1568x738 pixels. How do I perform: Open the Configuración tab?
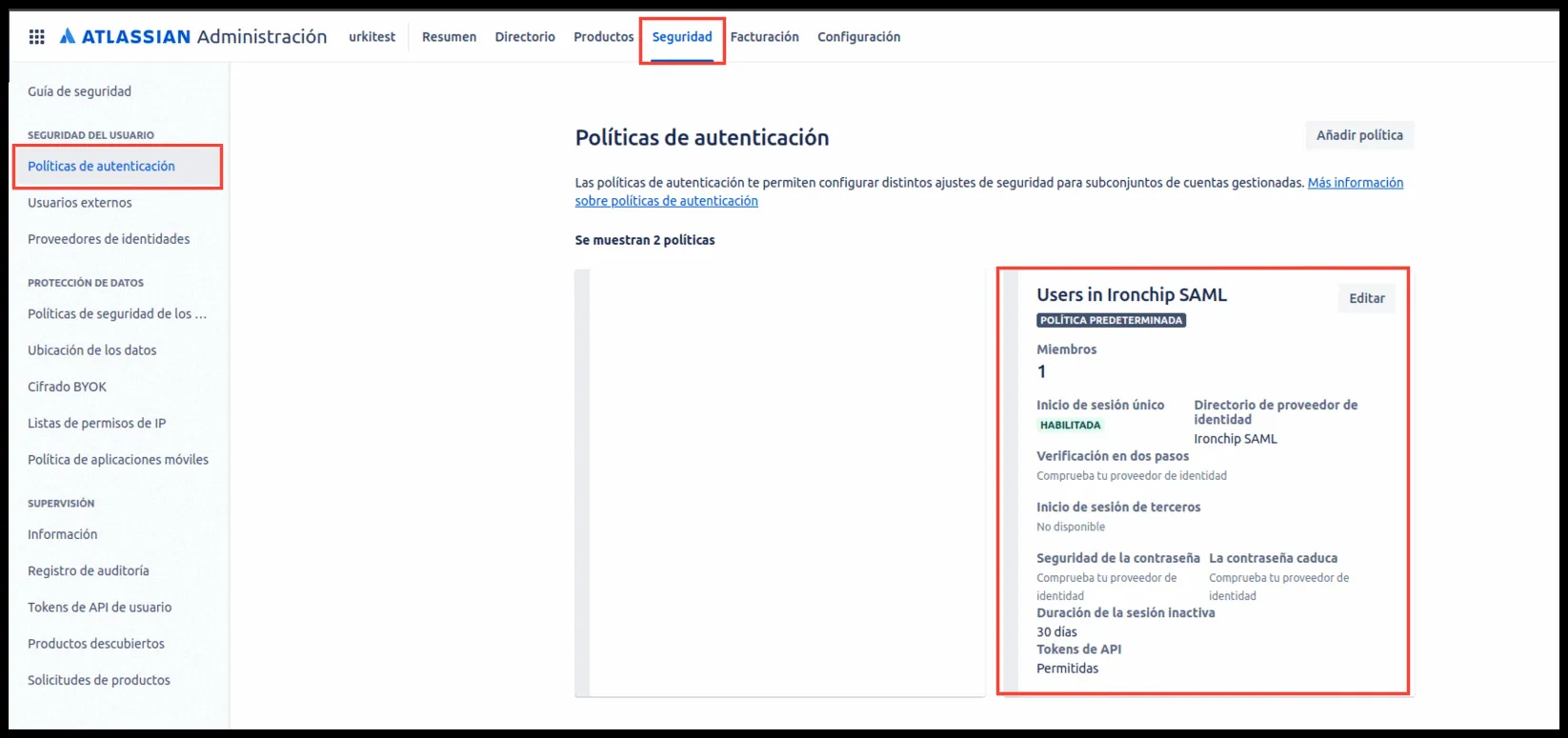[858, 37]
